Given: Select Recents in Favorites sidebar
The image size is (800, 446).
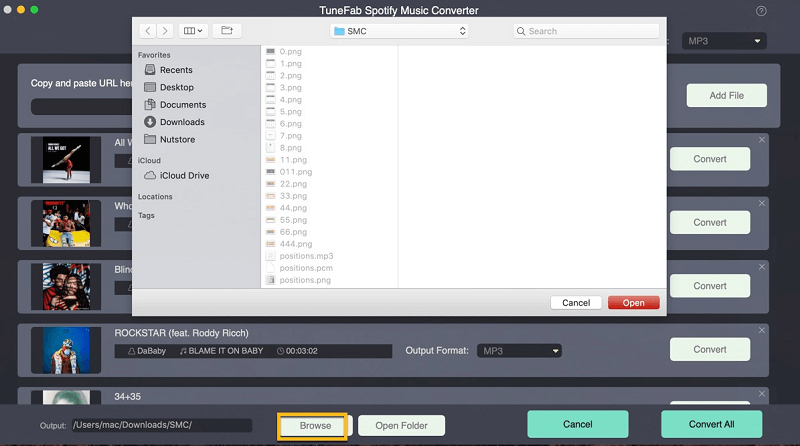Looking at the screenshot, I should (176, 70).
